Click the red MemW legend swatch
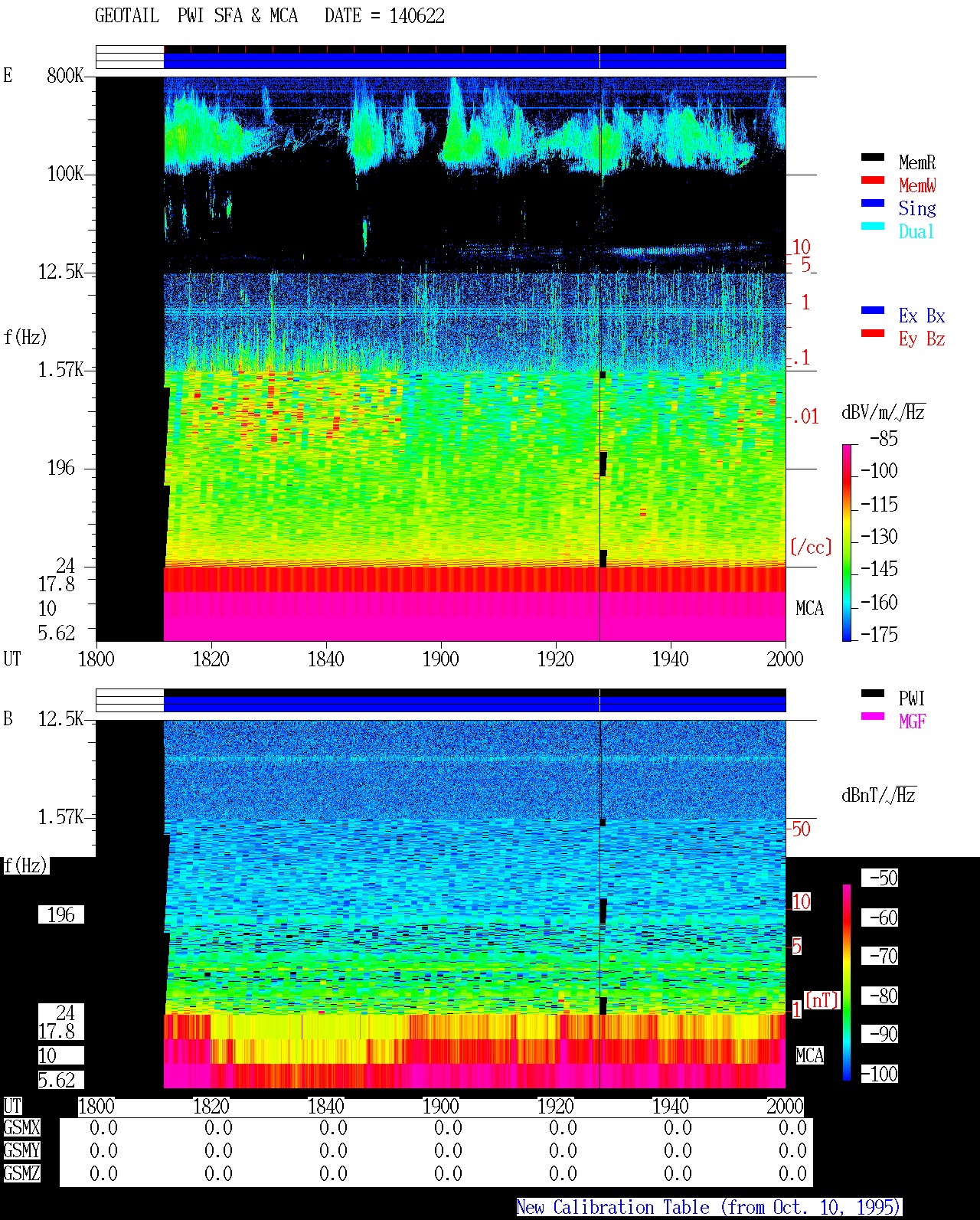This screenshot has width=980, height=1220. point(872,180)
